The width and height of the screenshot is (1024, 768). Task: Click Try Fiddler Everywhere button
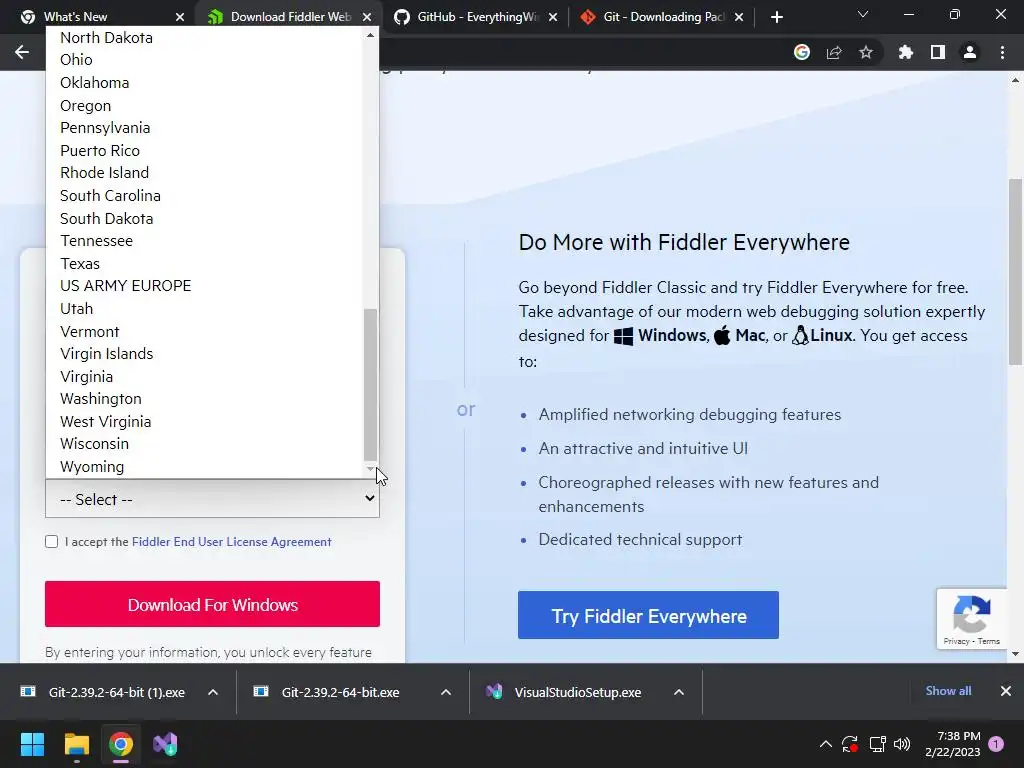click(x=648, y=615)
